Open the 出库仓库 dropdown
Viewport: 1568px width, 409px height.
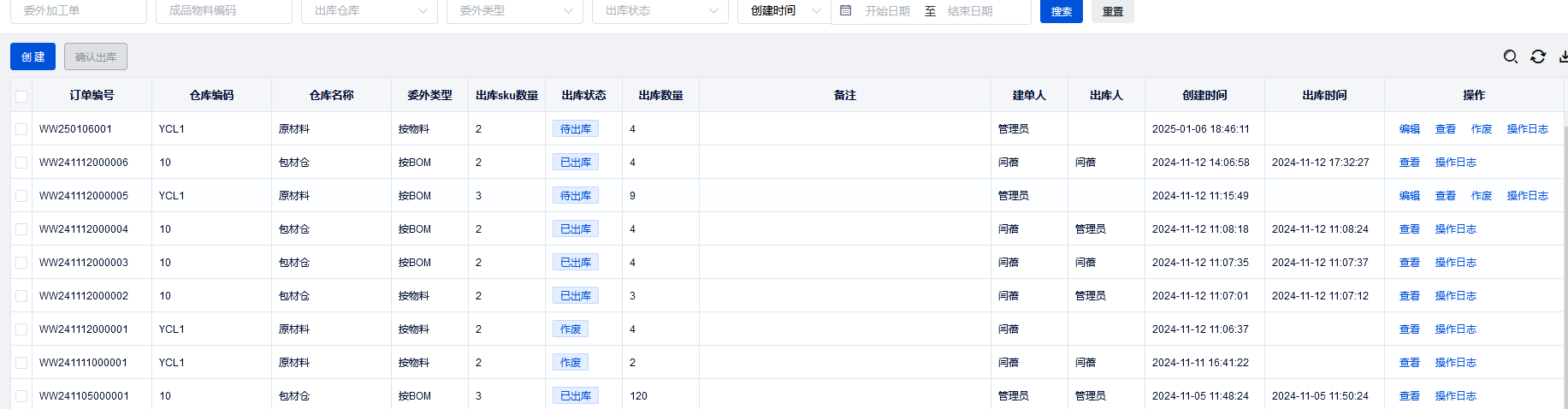pos(369,11)
